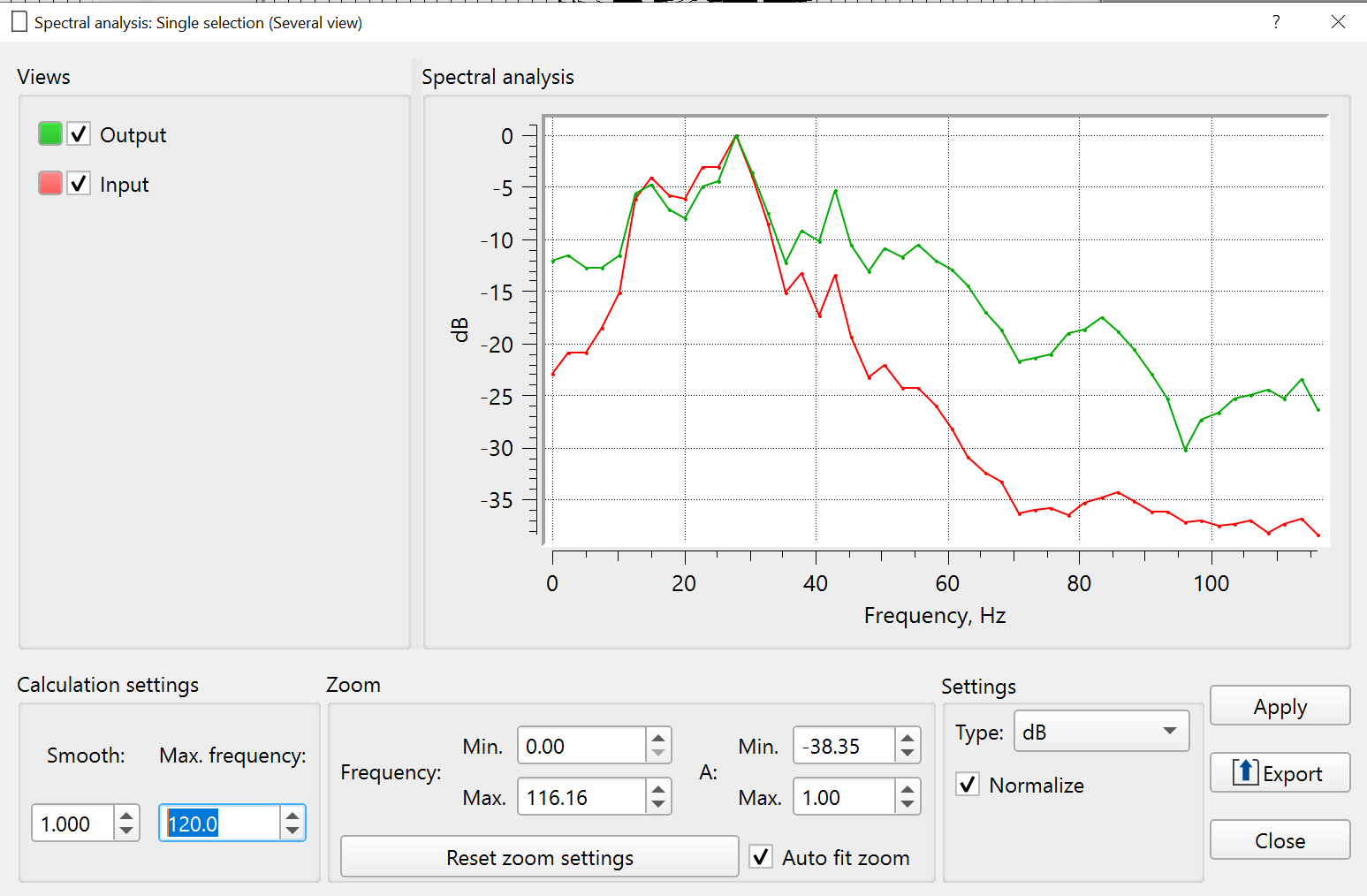Open the Type dropdown showing dB
The image size is (1367, 896).
pyautogui.click(x=1100, y=732)
